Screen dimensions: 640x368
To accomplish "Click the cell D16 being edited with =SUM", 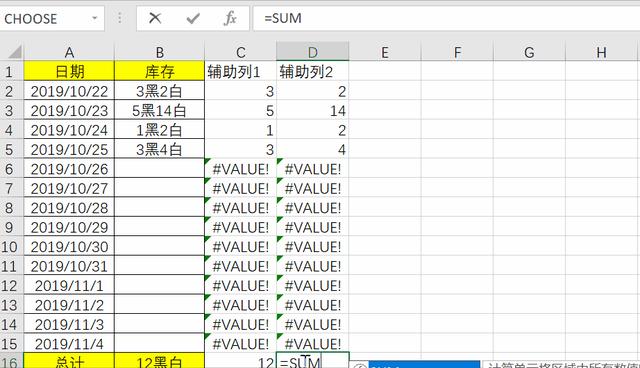I will point(313,361).
